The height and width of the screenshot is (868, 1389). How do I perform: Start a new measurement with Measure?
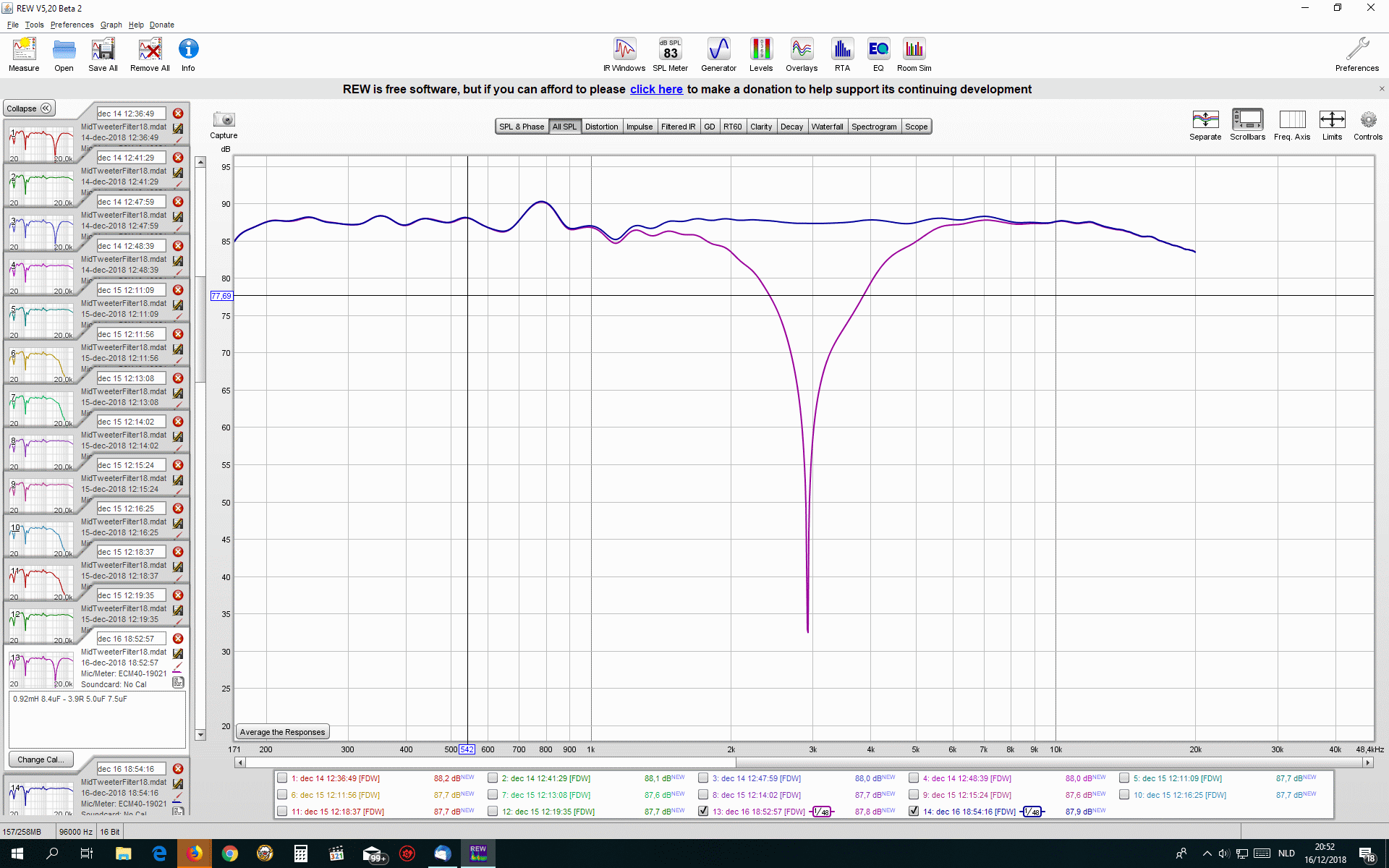[24, 55]
